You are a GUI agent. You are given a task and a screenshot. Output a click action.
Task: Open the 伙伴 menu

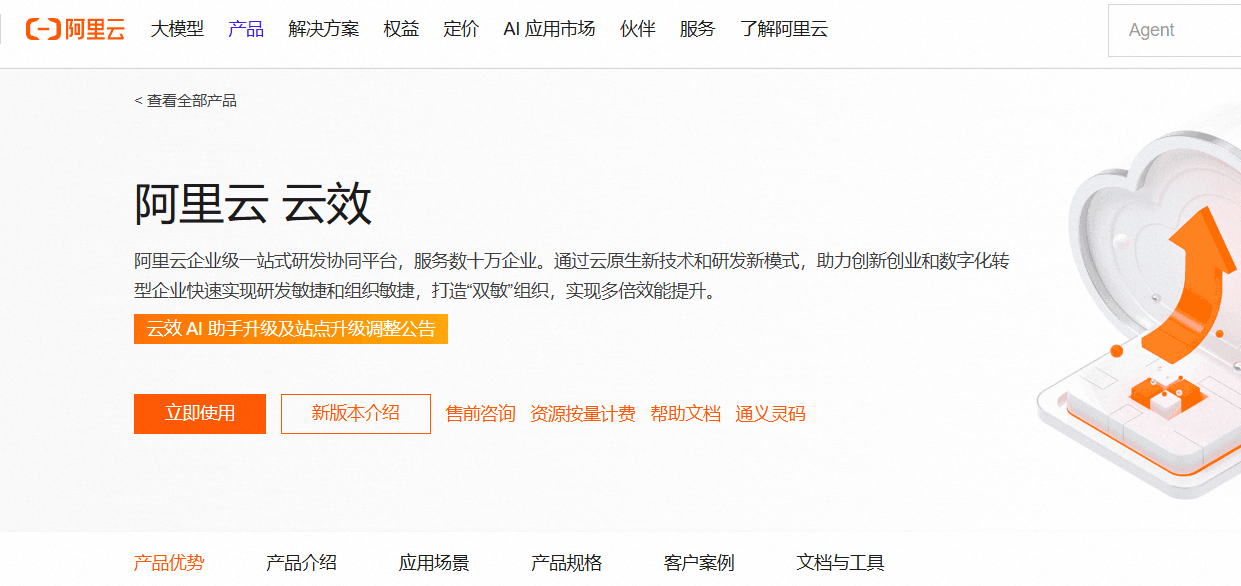(638, 29)
